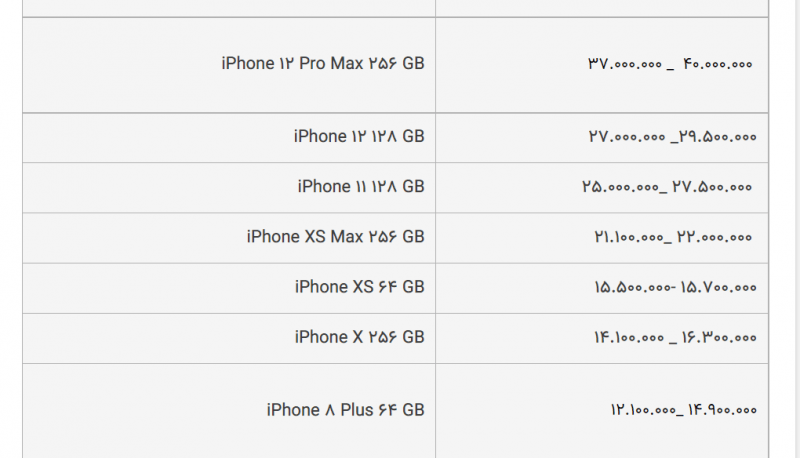Image resolution: width=800 pixels, height=458 pixels.
Task: Click the 25,000,000 – 27,500,000 price range
Action: pyautogui.click(x=667, y=187)
